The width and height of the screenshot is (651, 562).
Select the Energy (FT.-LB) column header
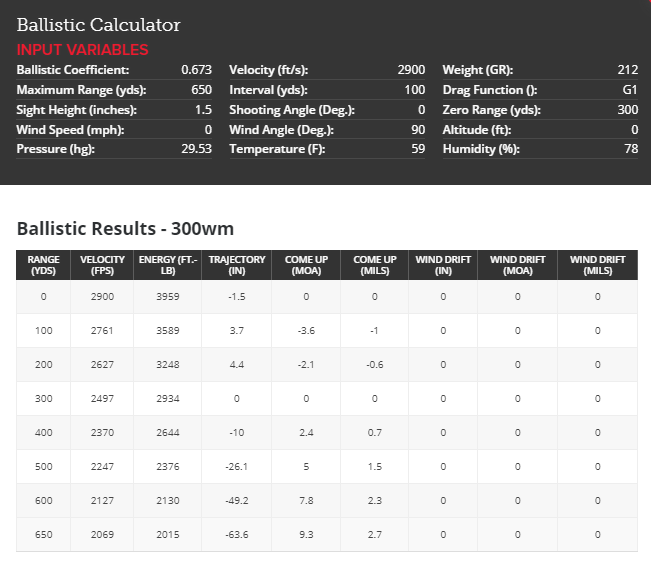click(x=168, y=265)
